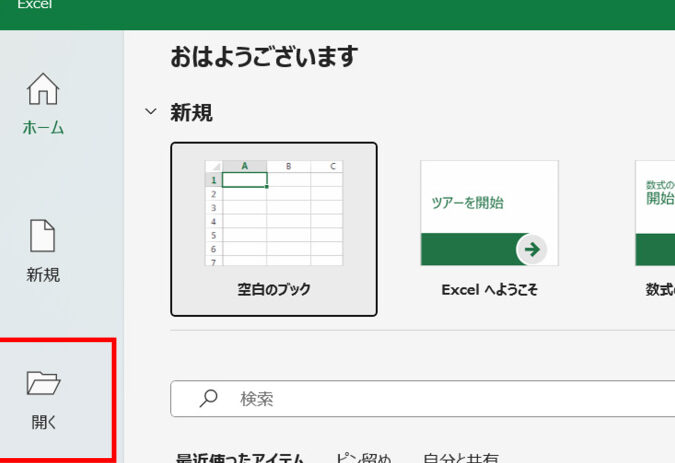Image resolution: width=675 pixels, height=463 pixels.
Task: Switch to the ピン留め tab
Action: pos(363,457)
